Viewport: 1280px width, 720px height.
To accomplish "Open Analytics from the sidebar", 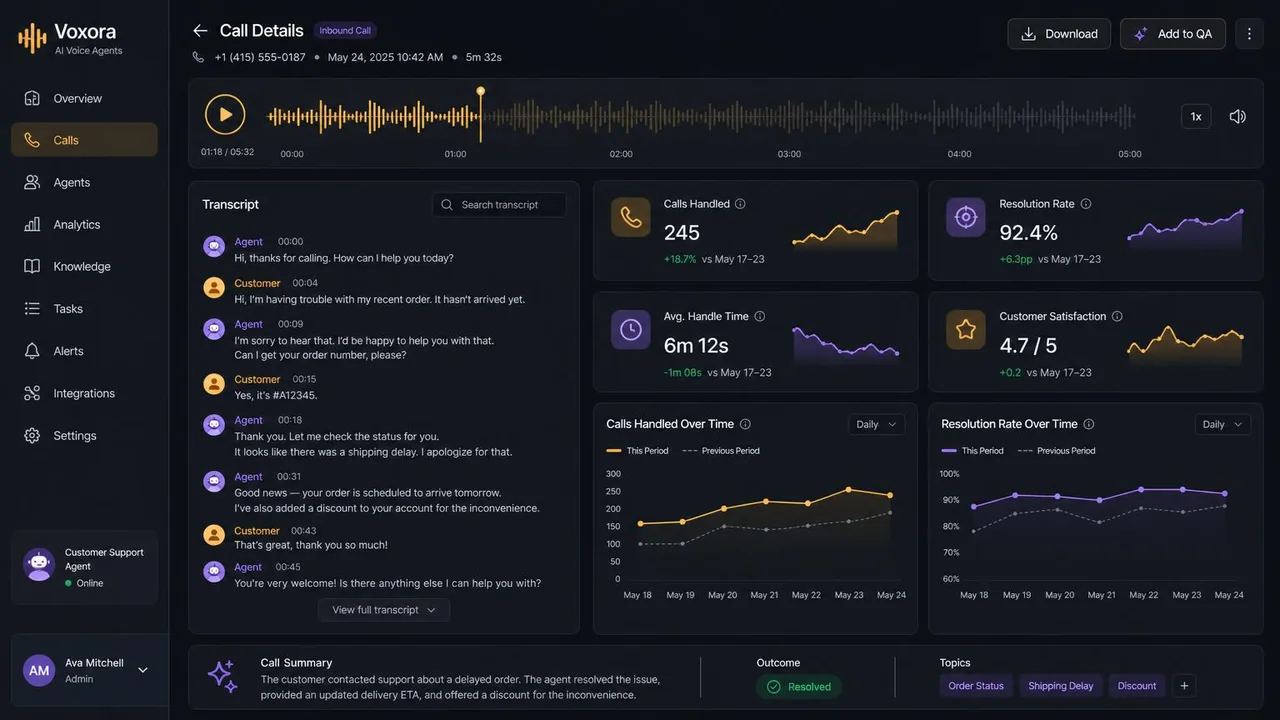I will pos(84,224).
